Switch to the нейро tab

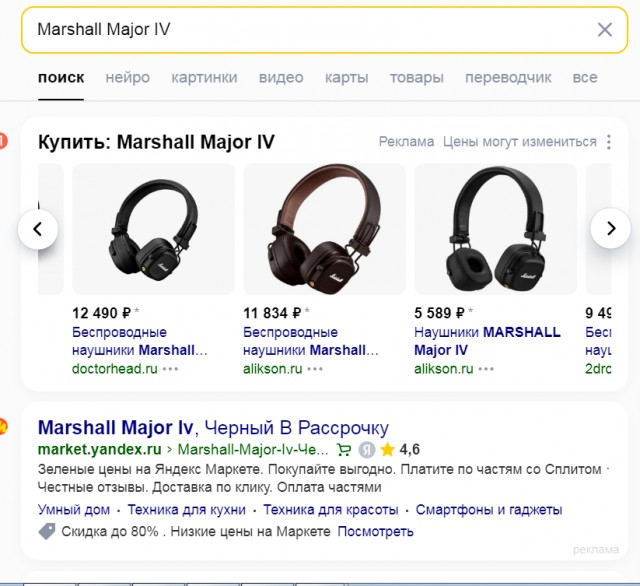tap(128, 77)
